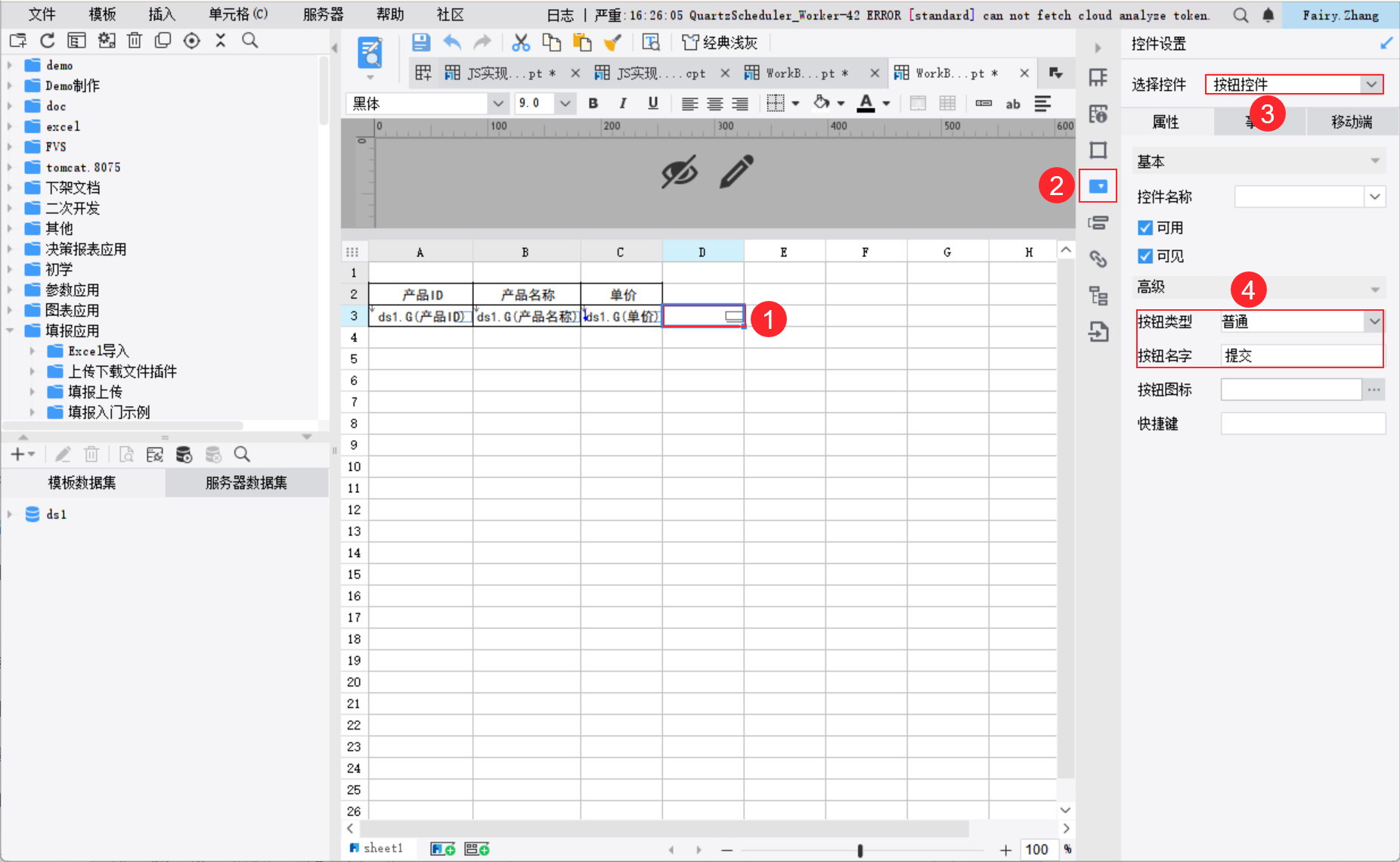The width and height of the screenshot is (1400, 862).
Task: Align cell text left
Action: click(x=689, y=104)
